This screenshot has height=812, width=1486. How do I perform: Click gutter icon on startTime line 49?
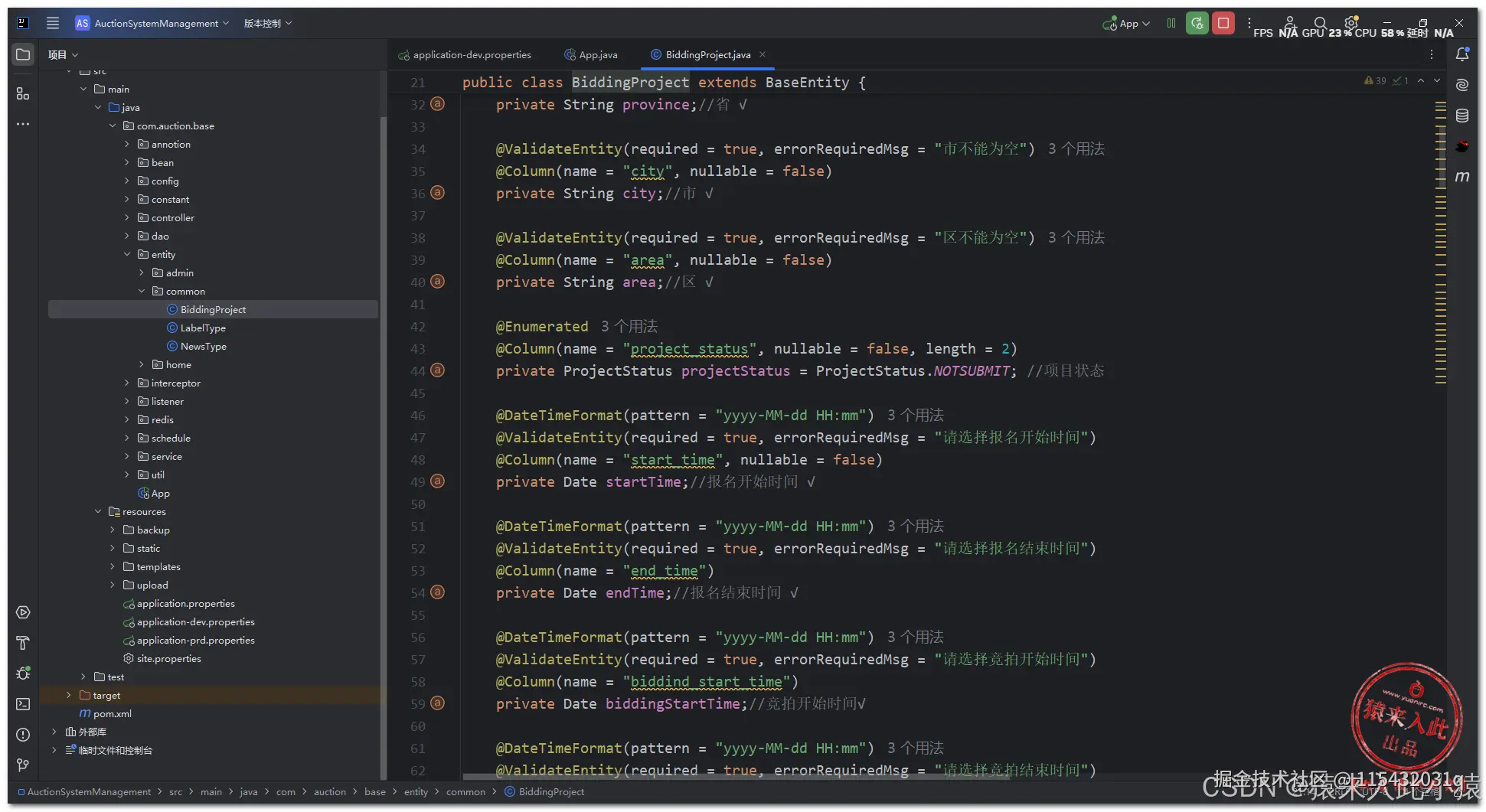437,481
